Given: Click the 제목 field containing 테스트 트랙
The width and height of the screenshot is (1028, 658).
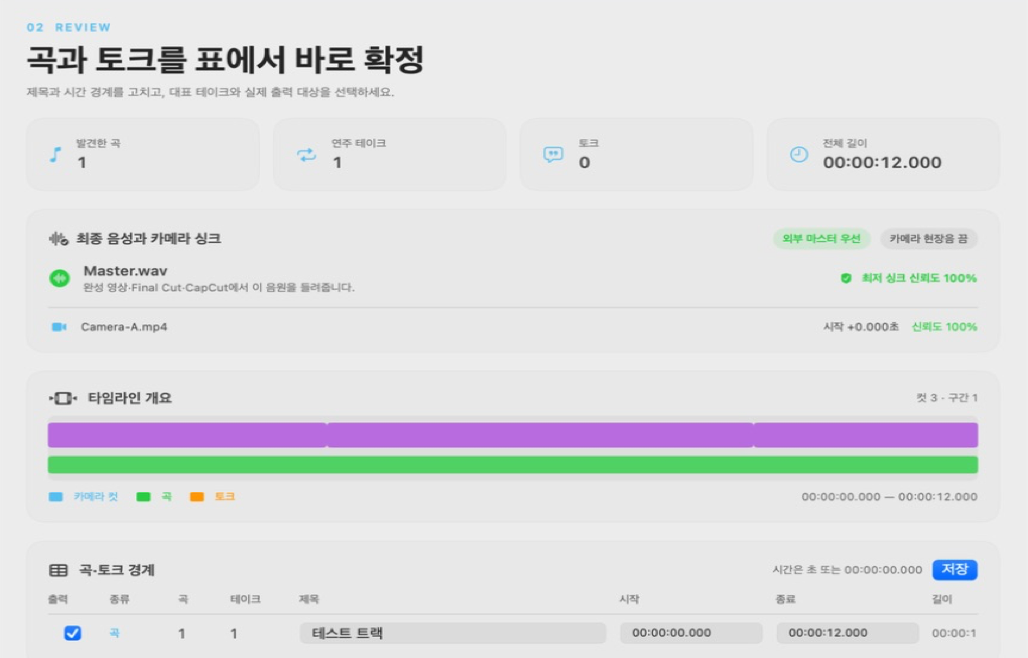Looking at the screenshot, I should click(452, 633).
